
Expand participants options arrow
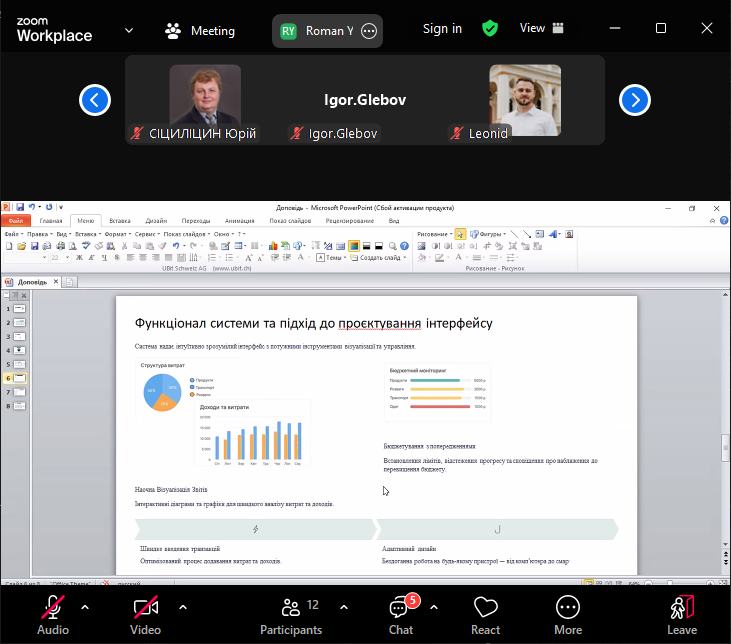click(x=344, y=606)
